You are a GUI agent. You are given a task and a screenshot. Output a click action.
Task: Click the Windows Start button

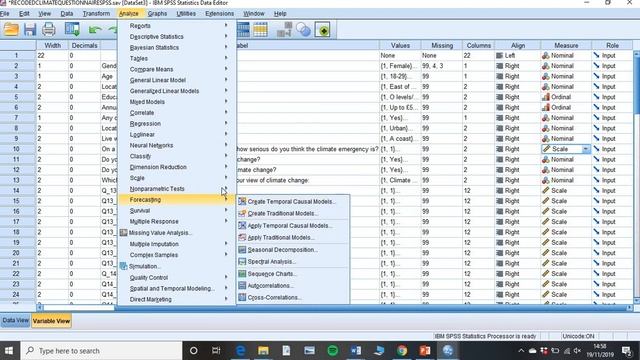pos(9,351)
